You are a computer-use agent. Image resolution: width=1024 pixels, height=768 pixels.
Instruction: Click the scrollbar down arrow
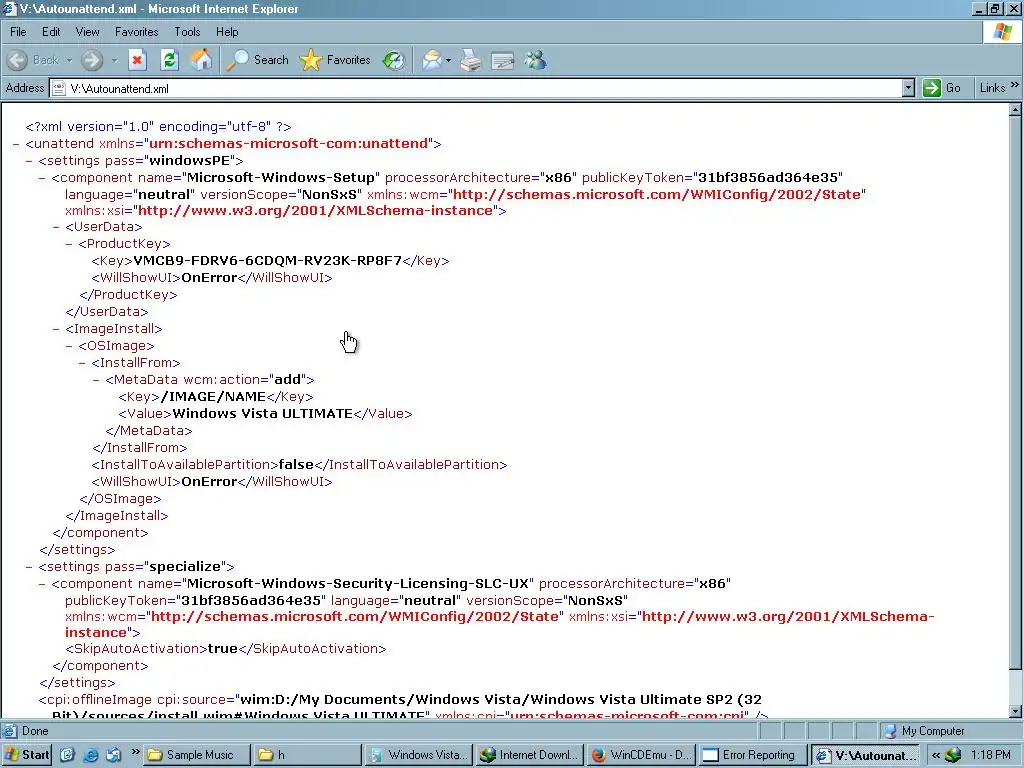pyautogui.click(x=1015, y=711)
